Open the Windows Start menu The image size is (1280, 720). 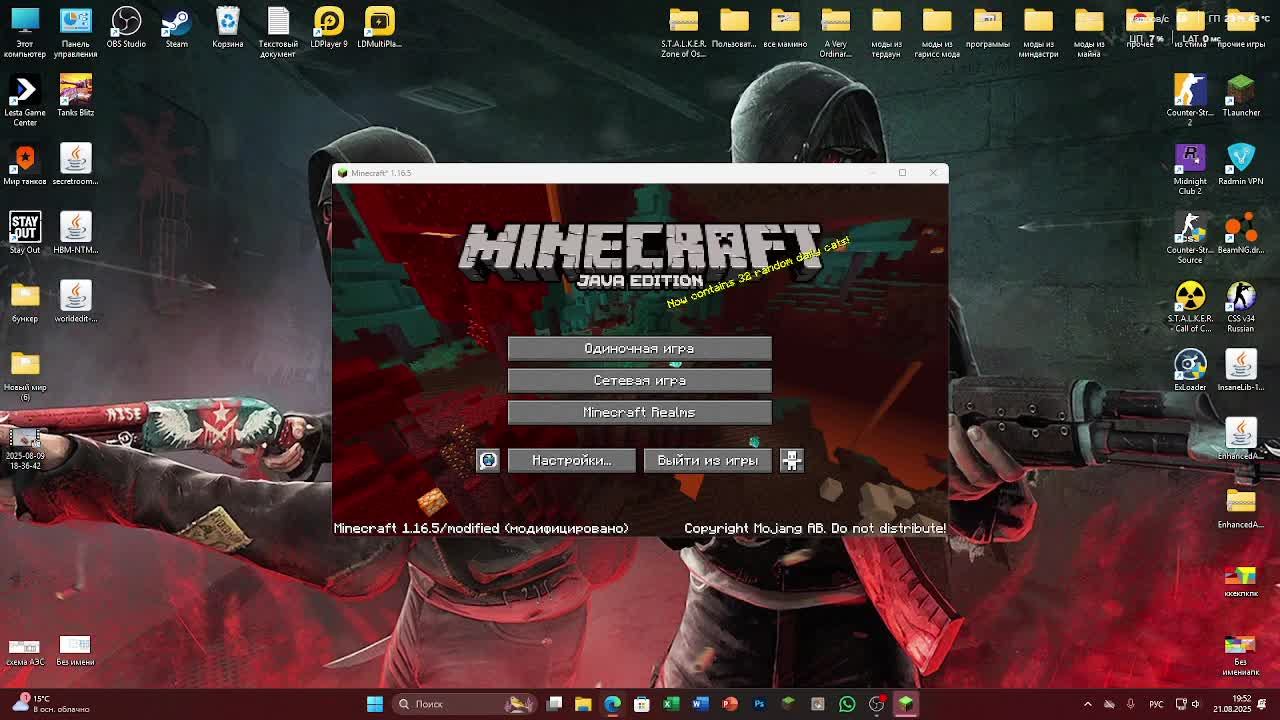pos(375,704)
